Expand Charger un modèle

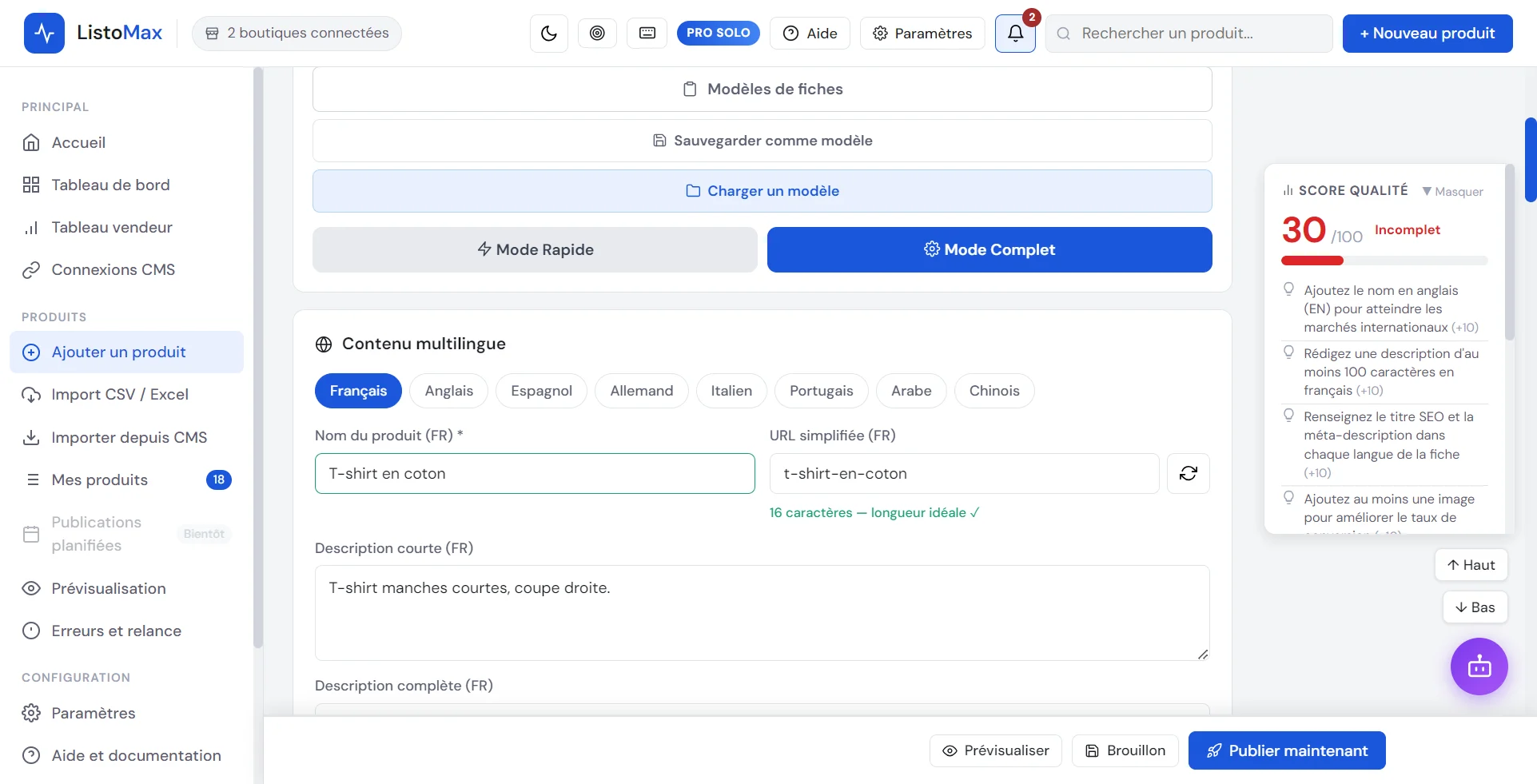click(762, 191)
